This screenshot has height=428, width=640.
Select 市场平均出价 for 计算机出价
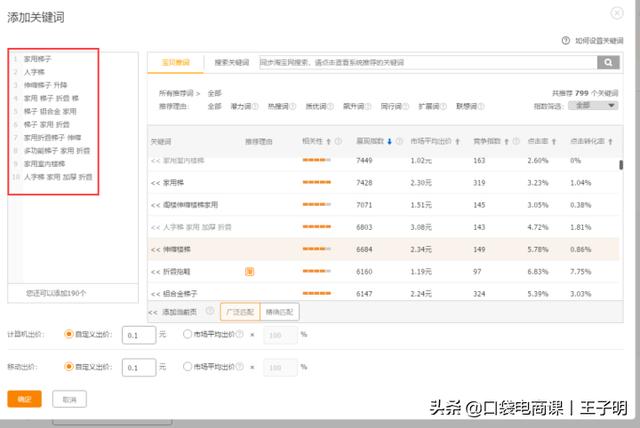pyautogui.click(x=188, y=335)
